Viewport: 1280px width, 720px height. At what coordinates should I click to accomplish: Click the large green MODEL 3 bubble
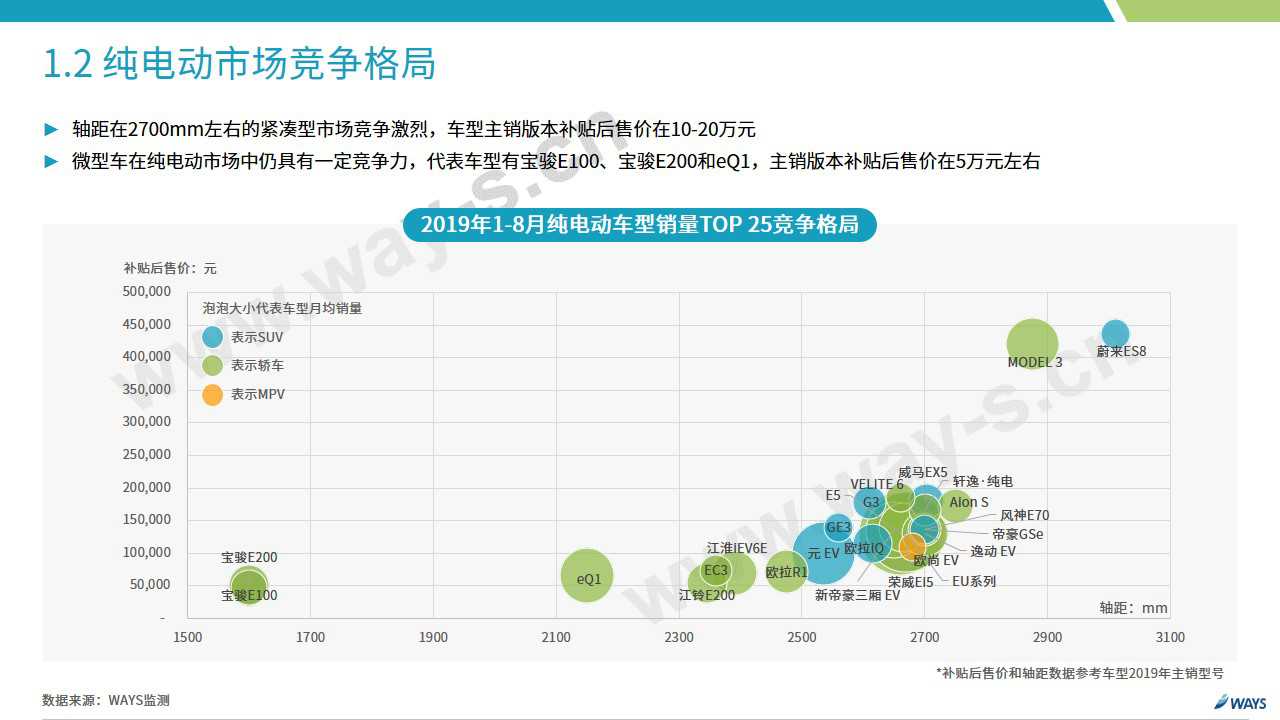1032,345
